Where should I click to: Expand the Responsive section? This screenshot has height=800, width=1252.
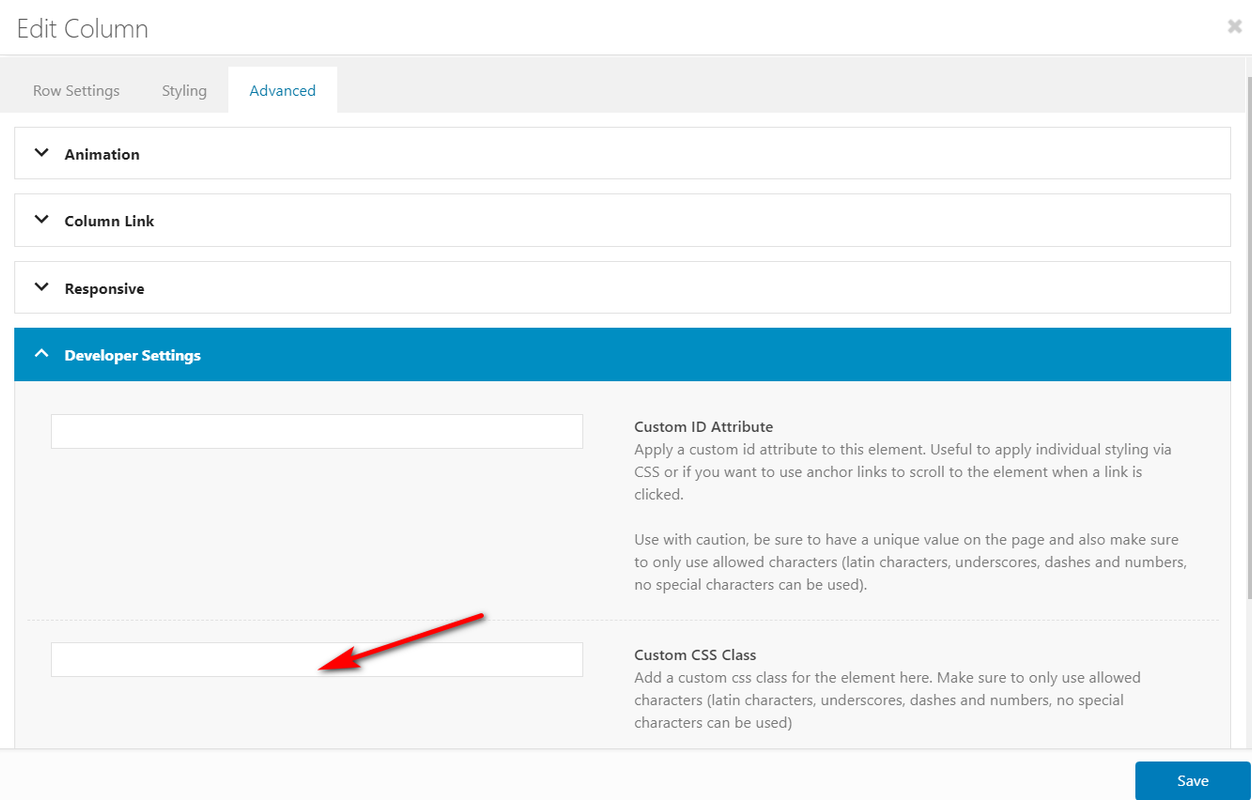click(x=622, y=288)
